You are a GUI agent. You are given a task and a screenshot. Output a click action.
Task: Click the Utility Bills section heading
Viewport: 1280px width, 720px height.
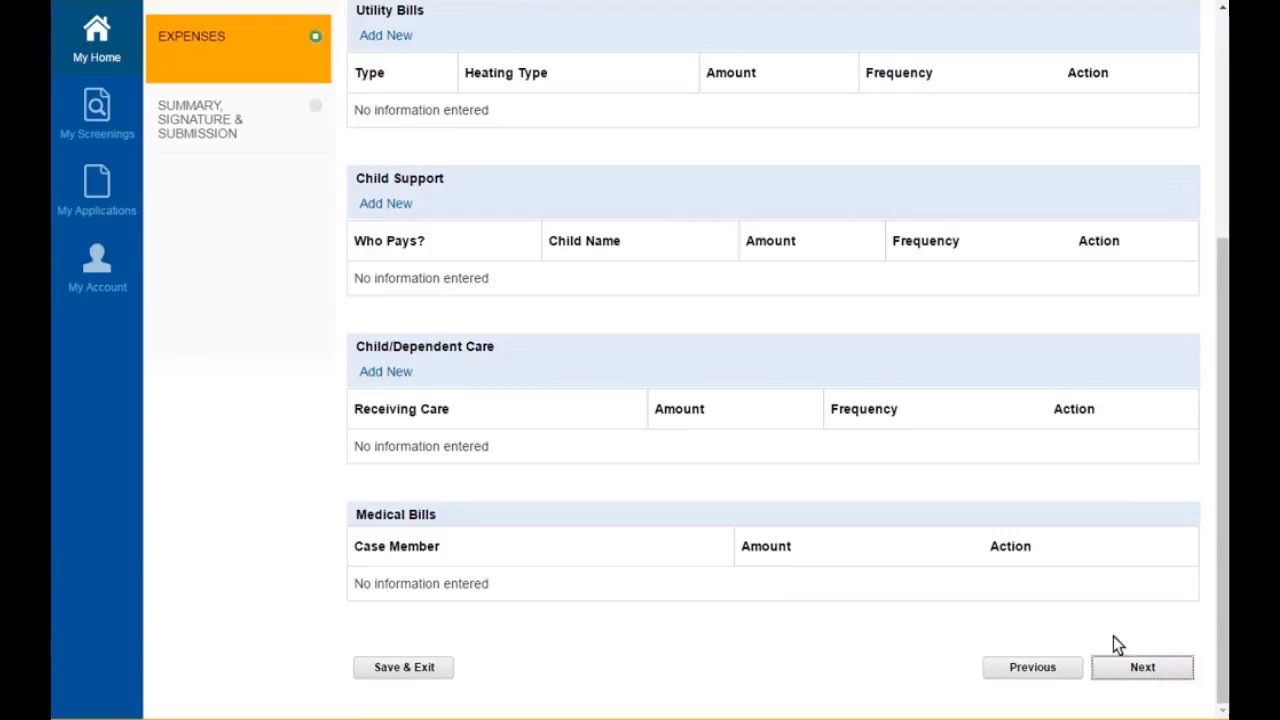pyautogui.click(x=390, y=10)
